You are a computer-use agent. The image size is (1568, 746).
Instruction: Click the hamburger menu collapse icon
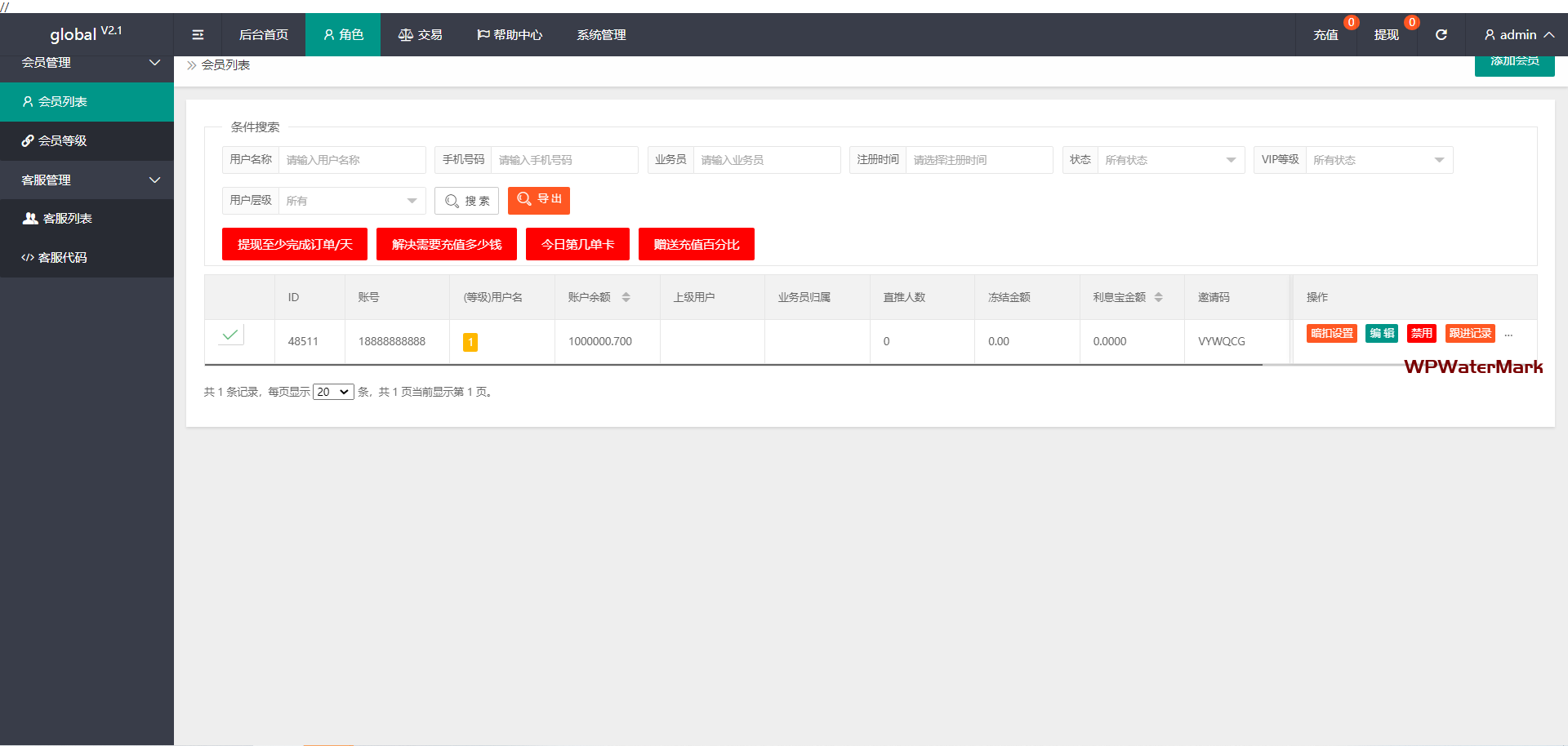[198, 35]
